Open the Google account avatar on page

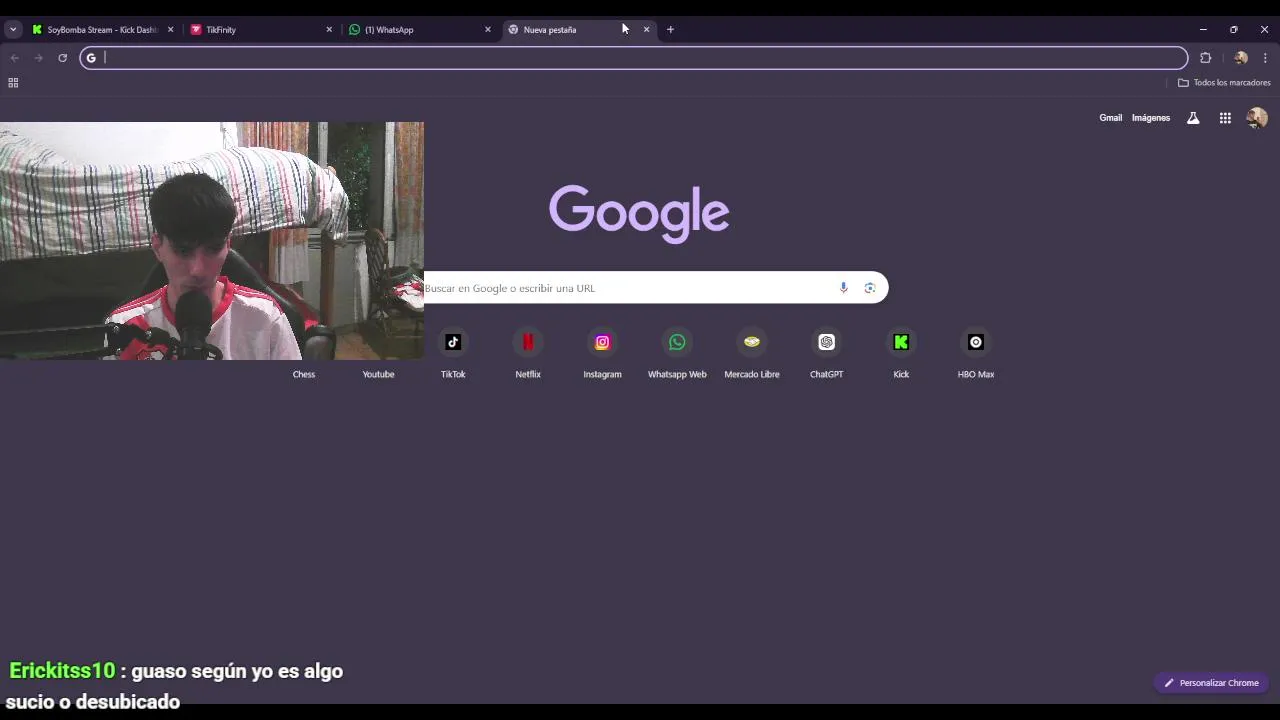1257,118
